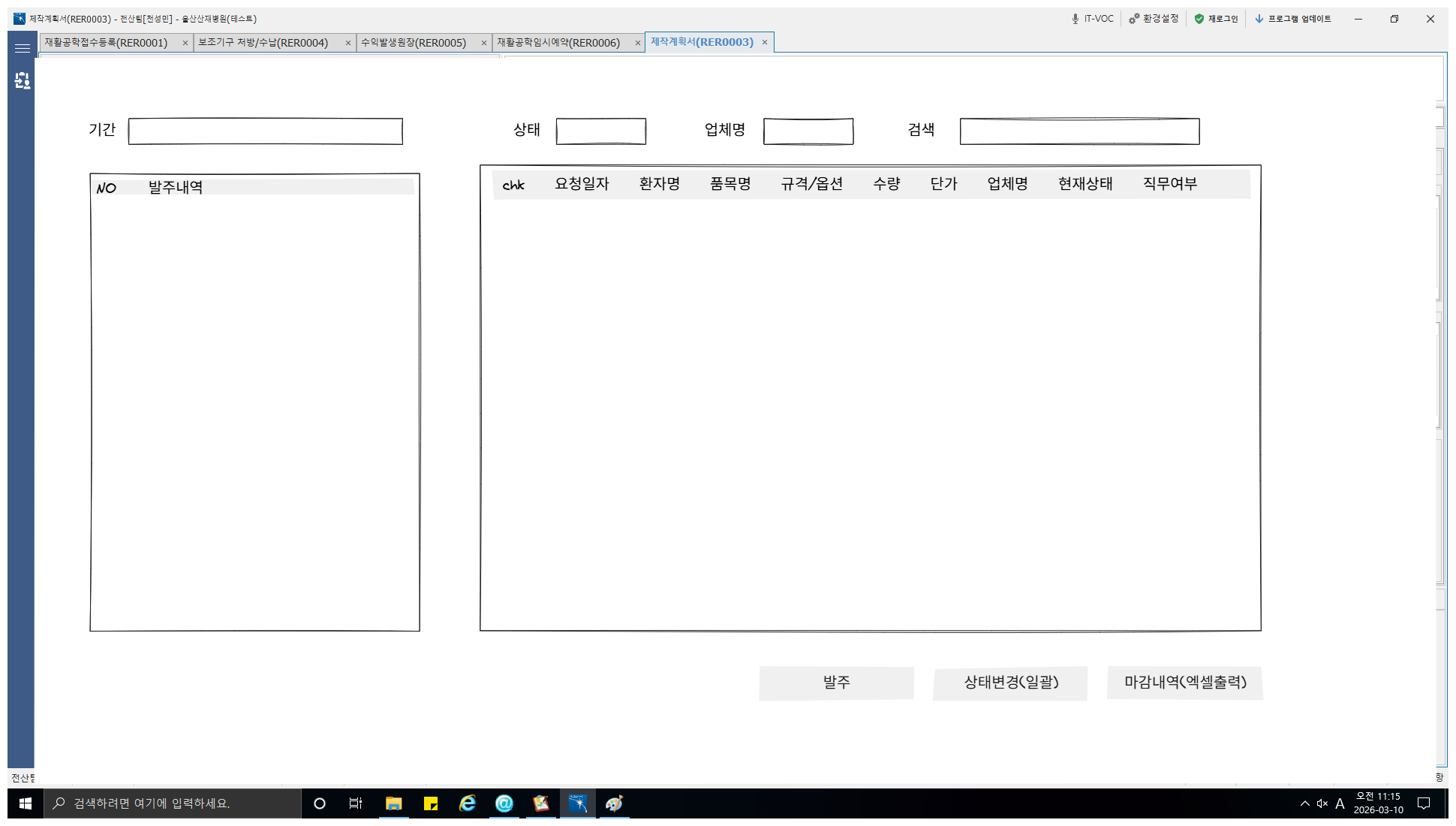
Task: Click the 품목명 column header
Action: point(730,184)
